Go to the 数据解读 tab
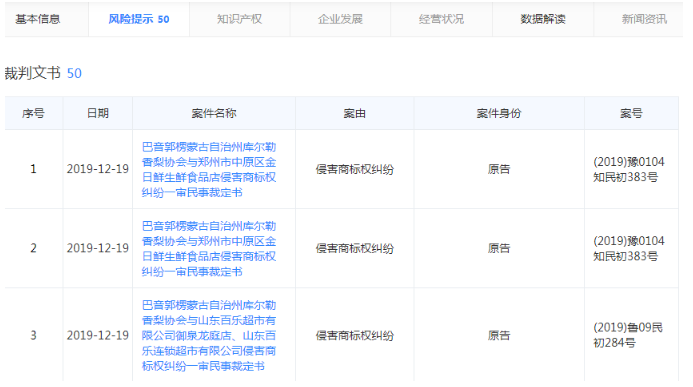The image size is (693, 387). 543,19
